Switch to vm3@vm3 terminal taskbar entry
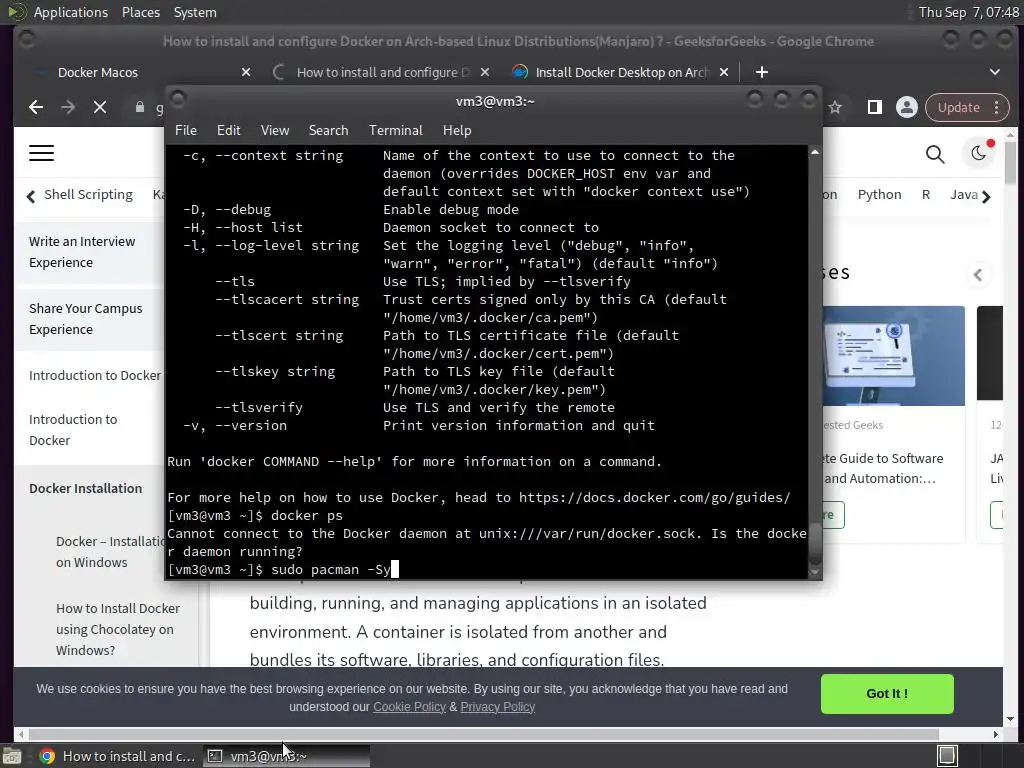The image size is (1024, 768). click(x=287, y=756)
